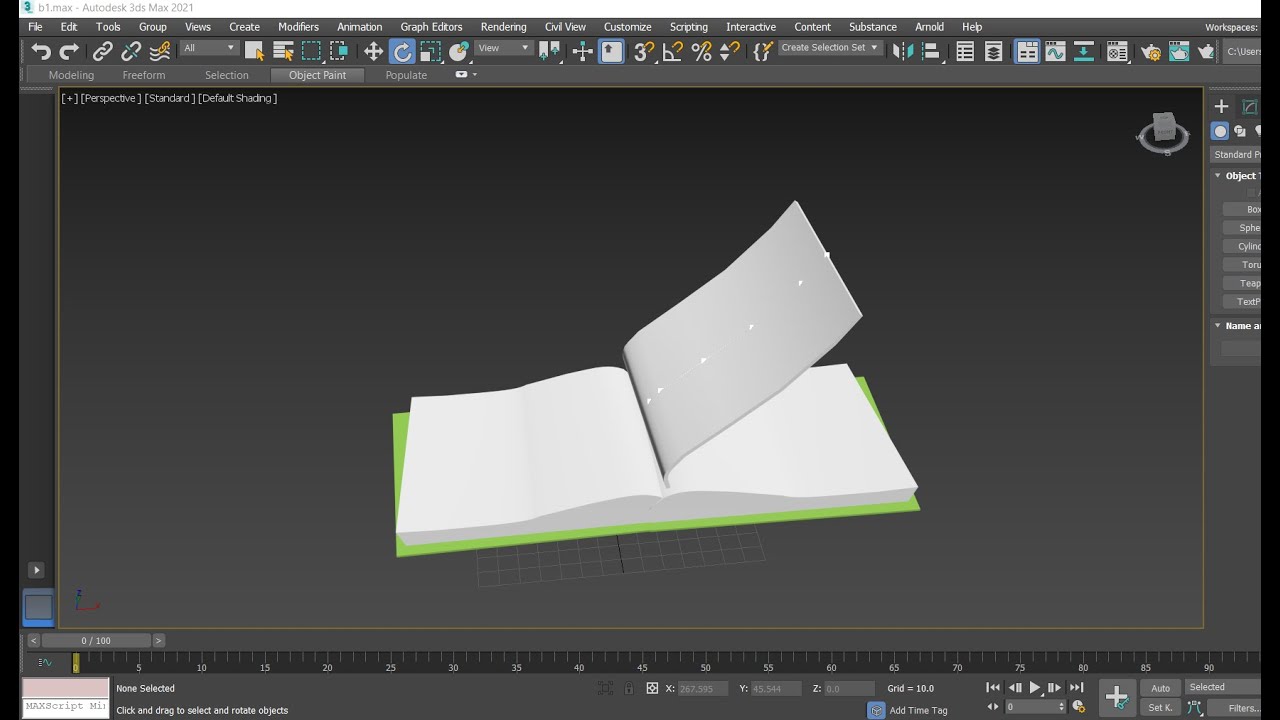Open the Graph Editors menu
The height and width of the screenshot is (720, 1280).
[431, 27]
